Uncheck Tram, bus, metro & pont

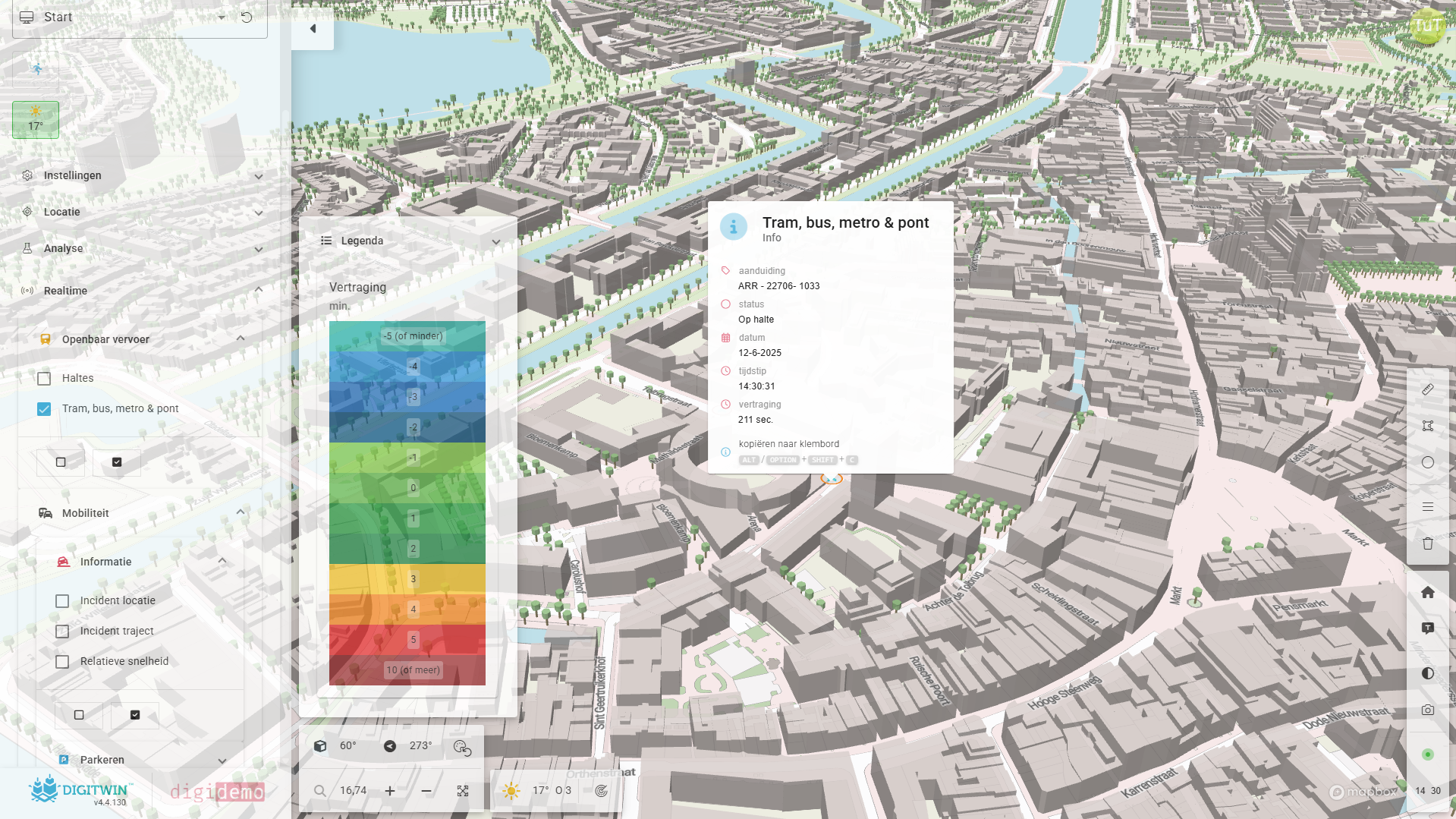(44, 409)
